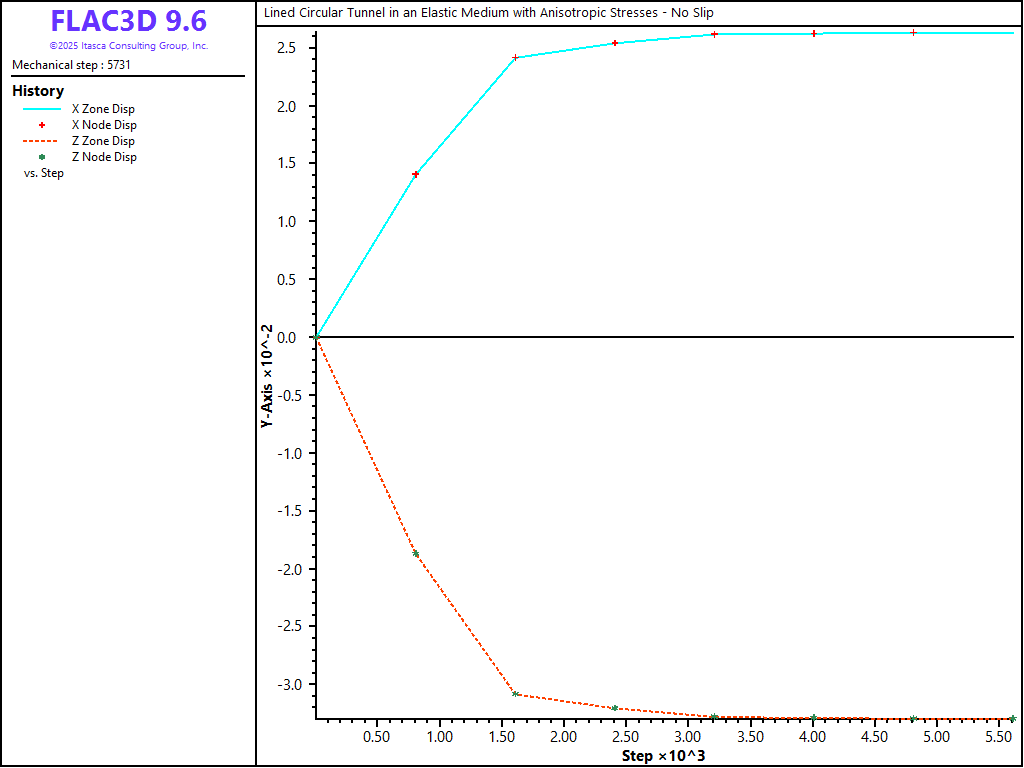1024x768 pixels.
Task: Click the 3.00 tick label on the x-axis
Action: (687, 737)
